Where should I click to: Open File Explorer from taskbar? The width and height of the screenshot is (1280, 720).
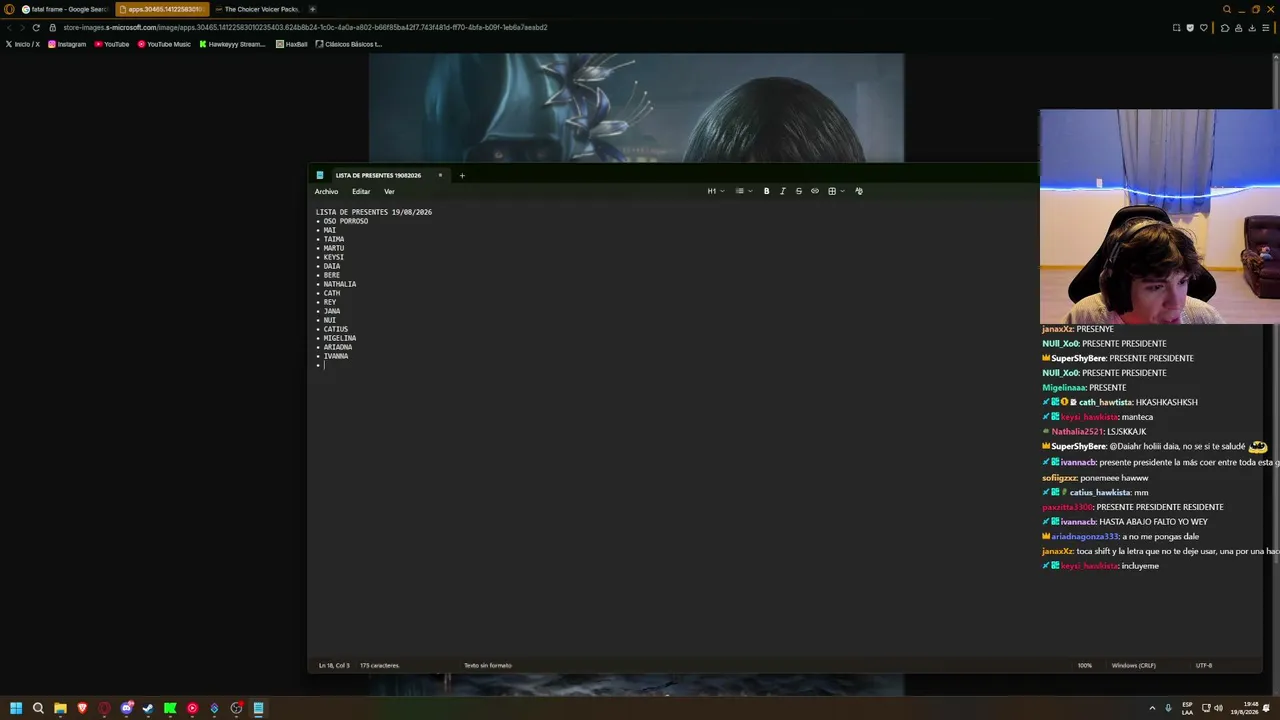click(60, 708)
